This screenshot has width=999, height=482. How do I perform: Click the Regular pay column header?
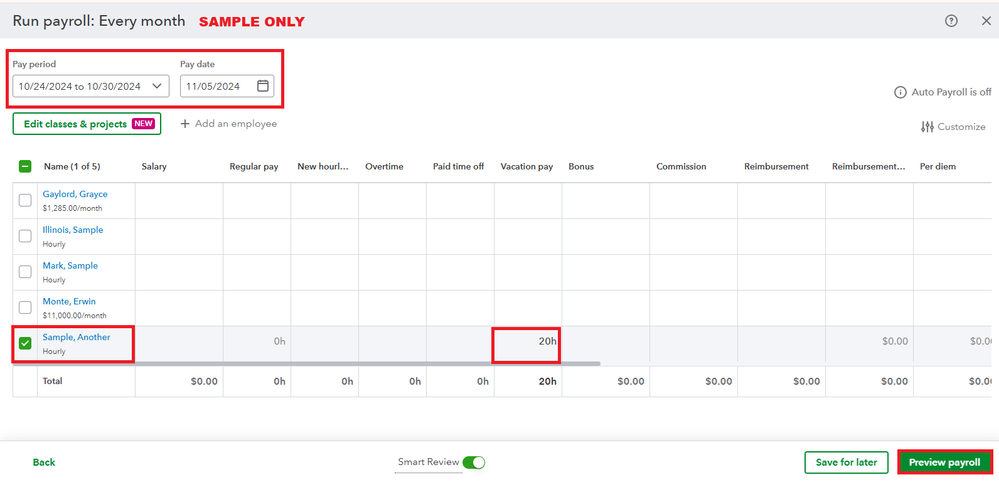click(x=254, y=167)
